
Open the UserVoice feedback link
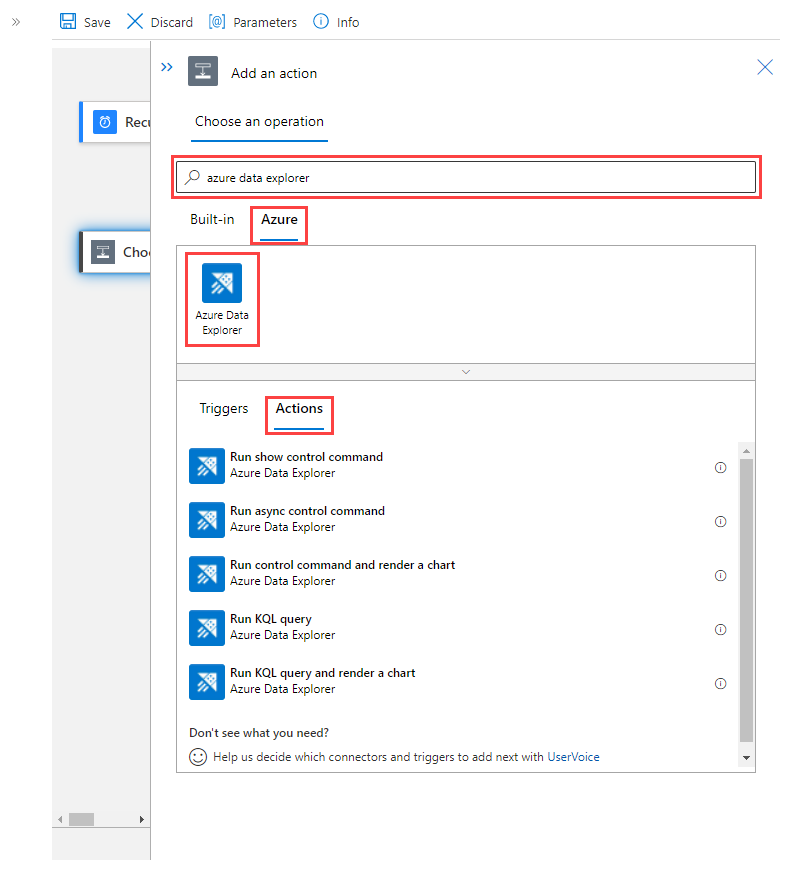pos(573,757)
